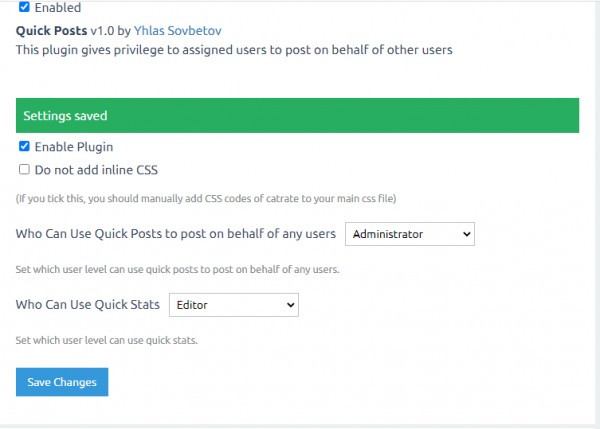Click the green Settings saved banner
This screenshot has height=429, width=600.
click(x=297, y=116)
